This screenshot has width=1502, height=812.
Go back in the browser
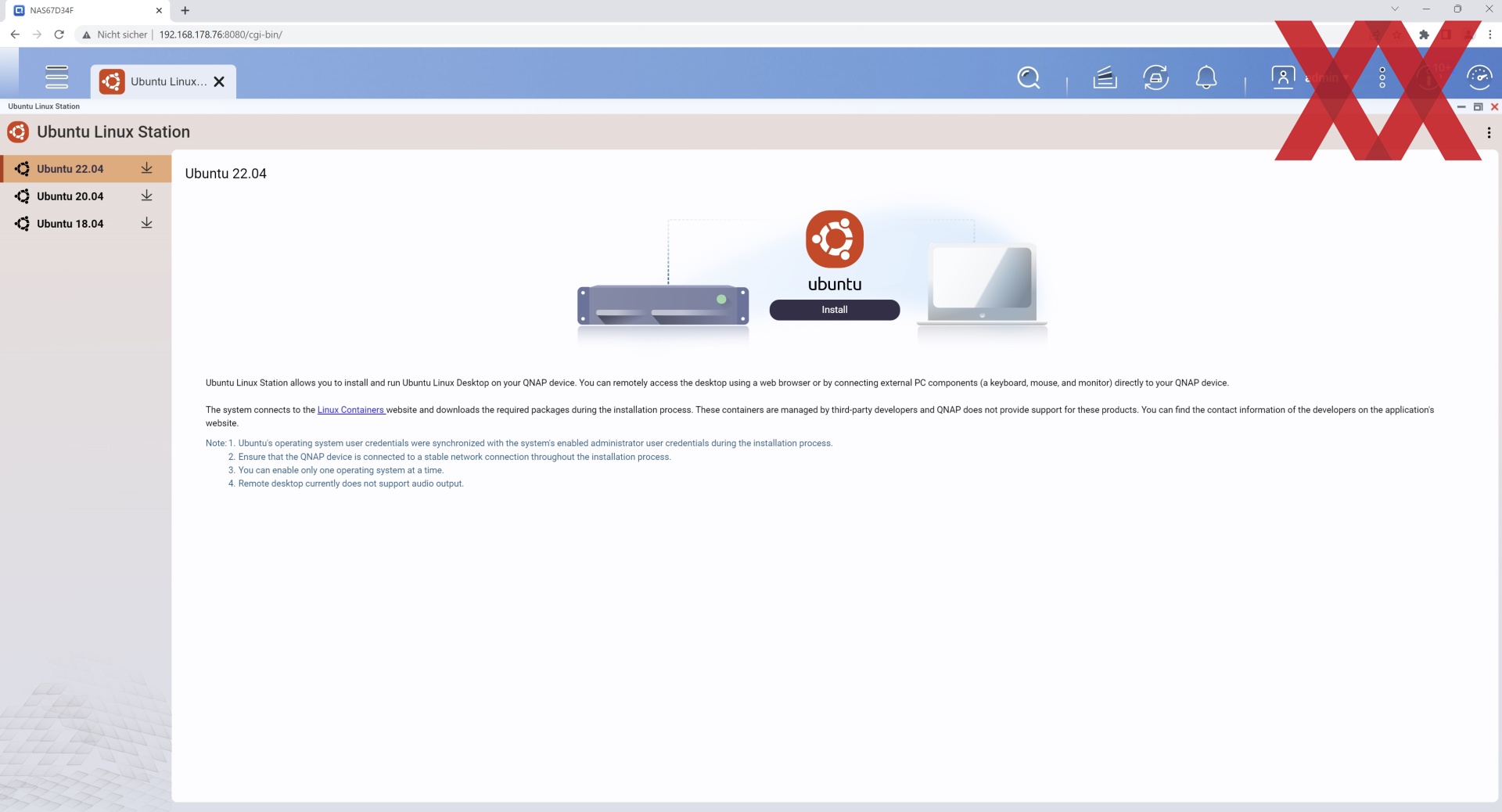15,34
